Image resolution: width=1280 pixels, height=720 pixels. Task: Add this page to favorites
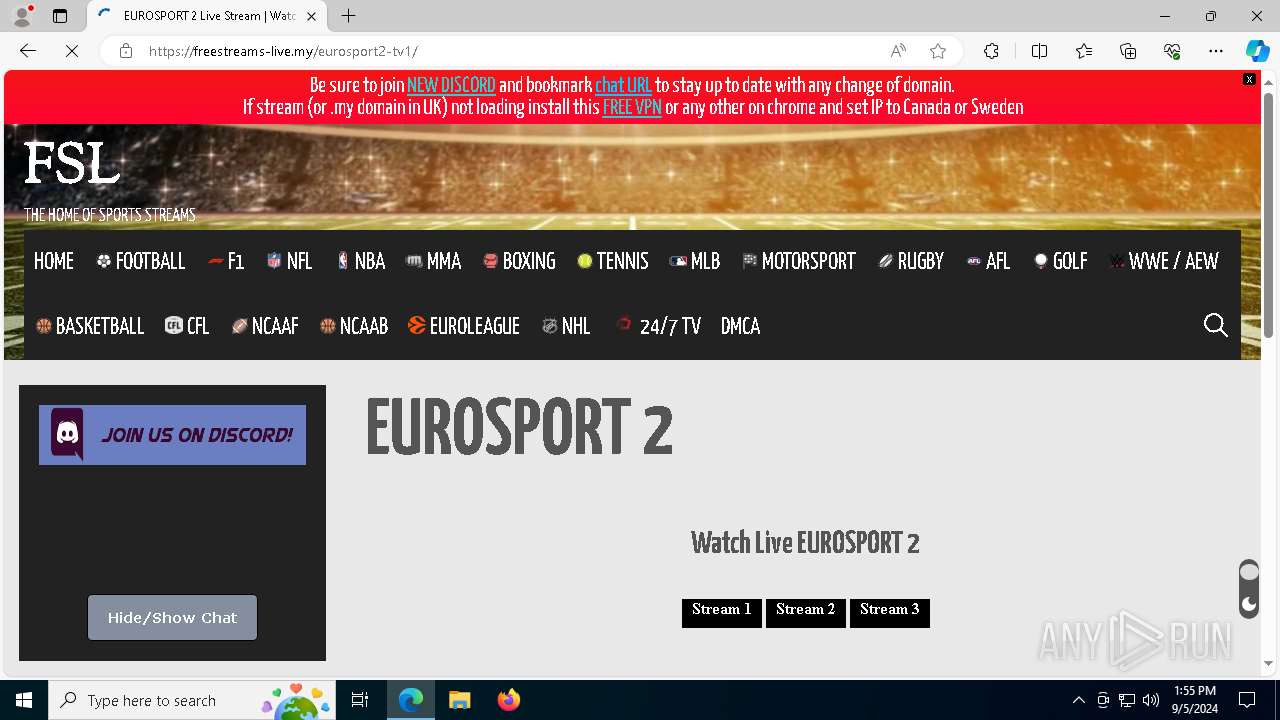tap(938, 51)
